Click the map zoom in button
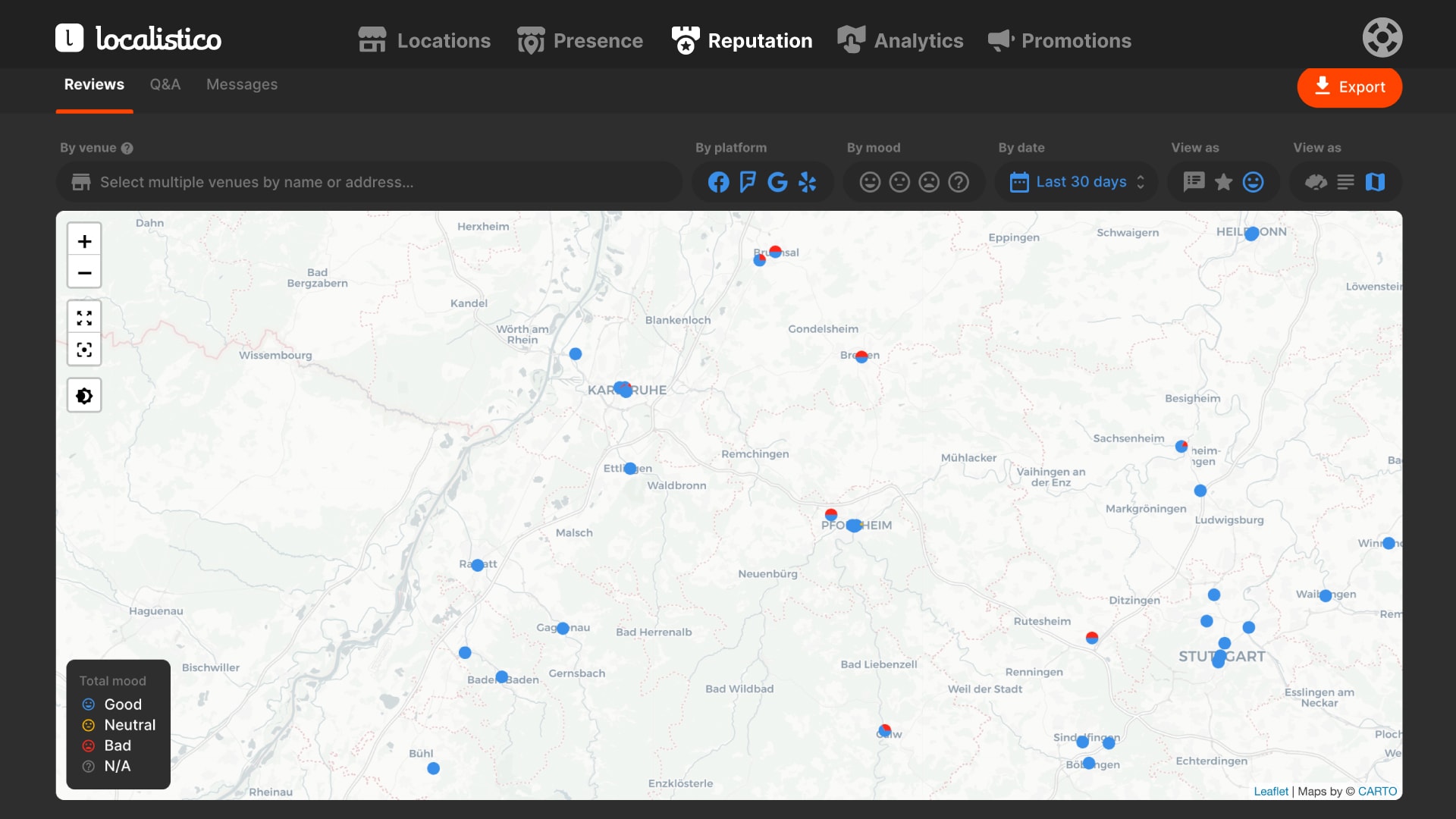Image resolution: width=1456 pixels, height=819 pixels. [x=84, y=241]
